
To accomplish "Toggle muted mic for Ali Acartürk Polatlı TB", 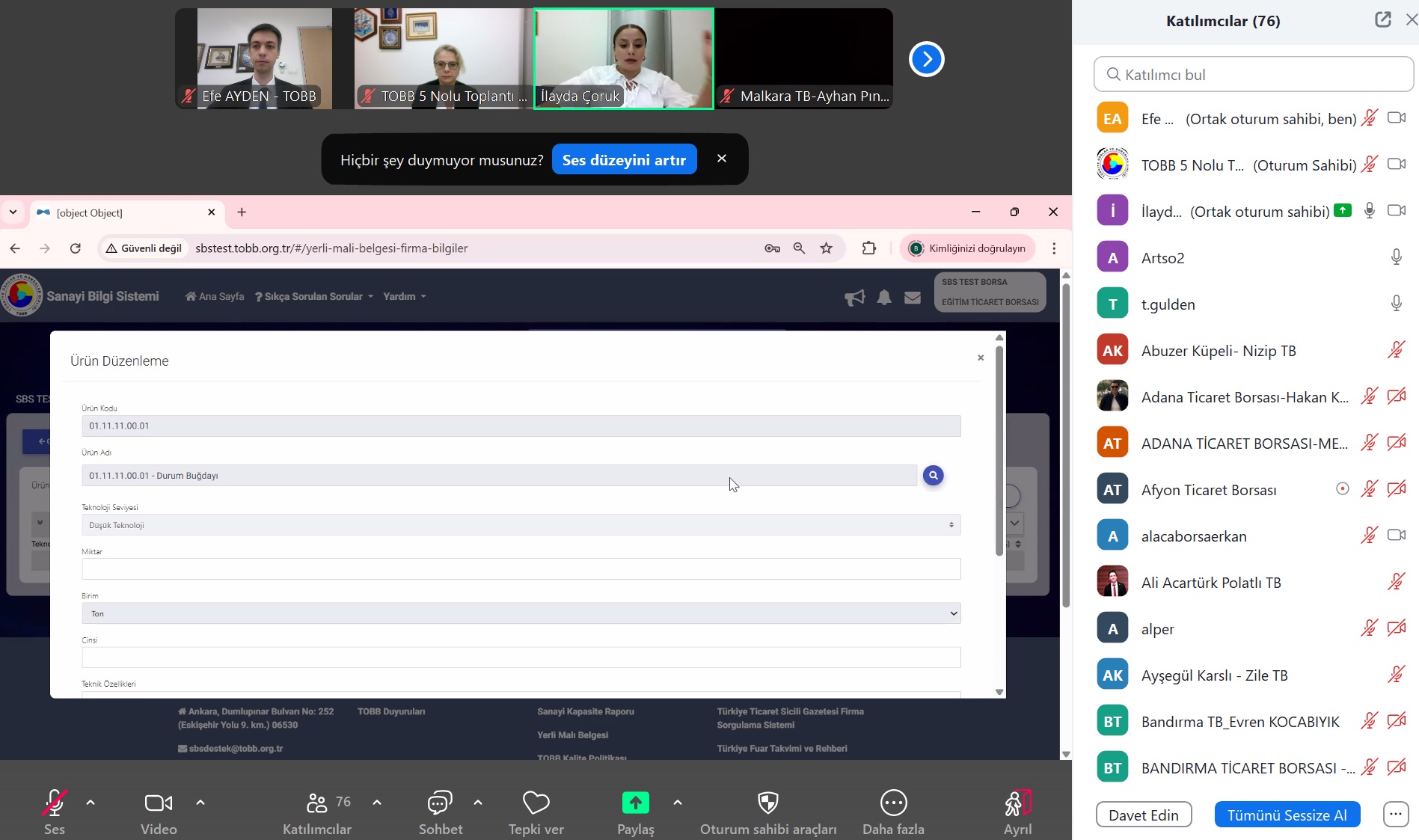I will (1396, 582).
